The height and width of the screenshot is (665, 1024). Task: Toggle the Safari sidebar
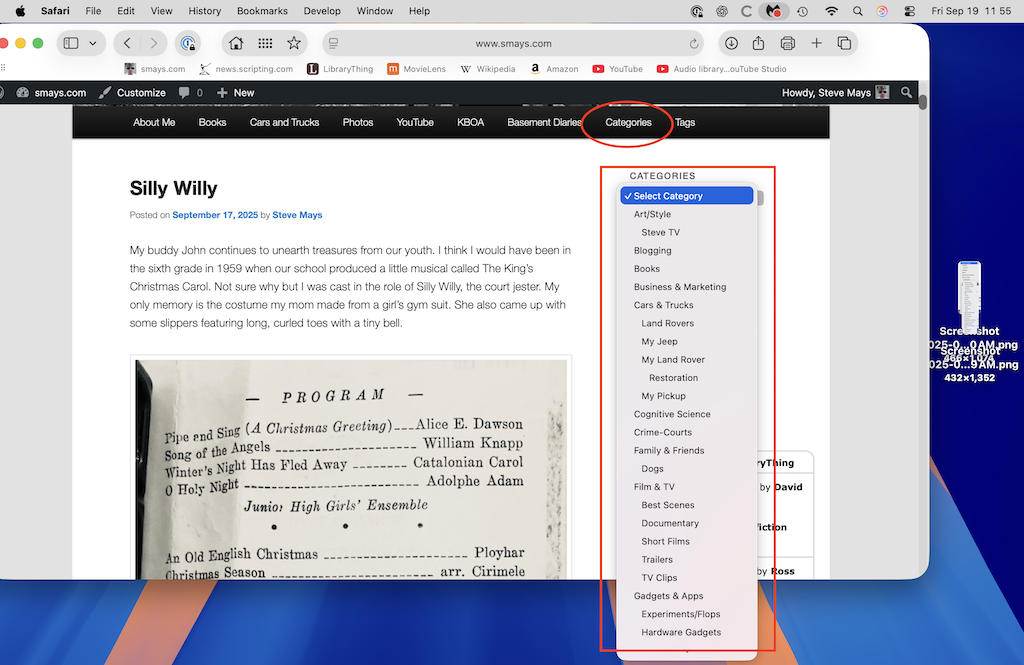pos(71,43)
